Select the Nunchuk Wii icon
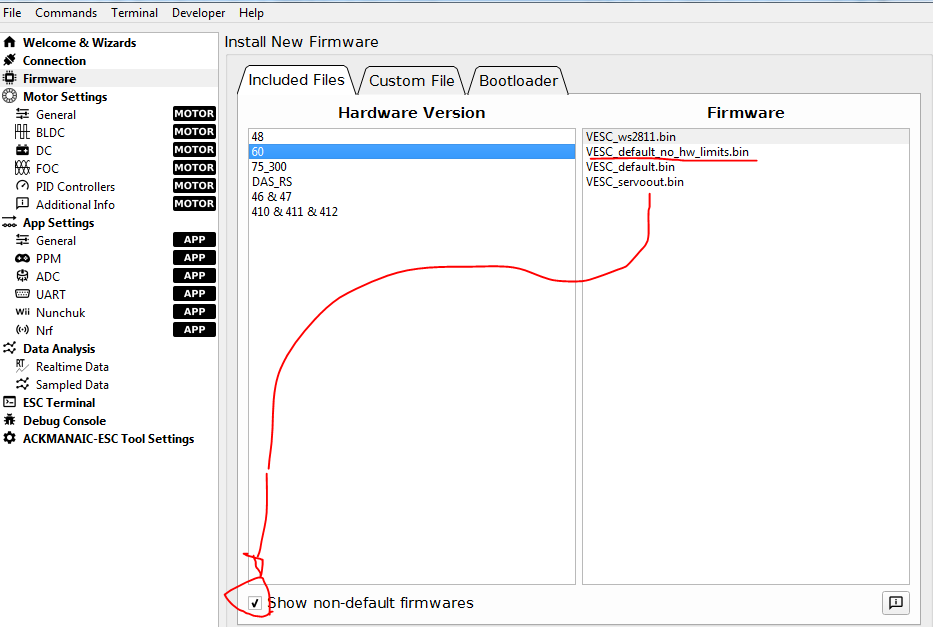The height and width of the screenshot is (627, 933). click(22, 313)
